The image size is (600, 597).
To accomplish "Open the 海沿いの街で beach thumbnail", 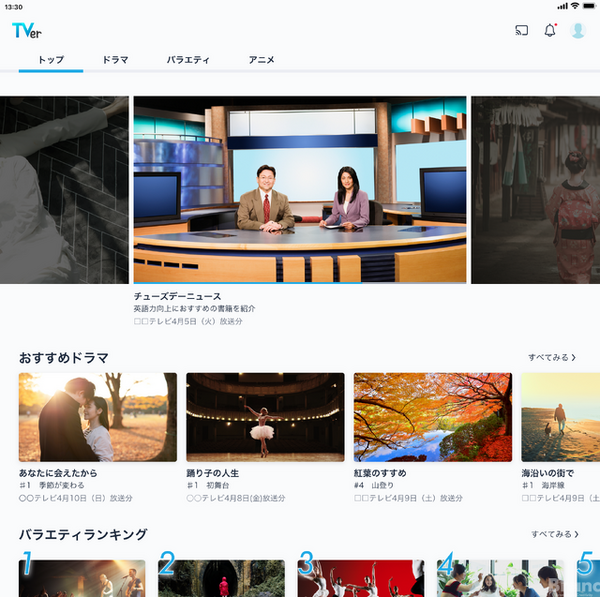I will tap(561, 417).
